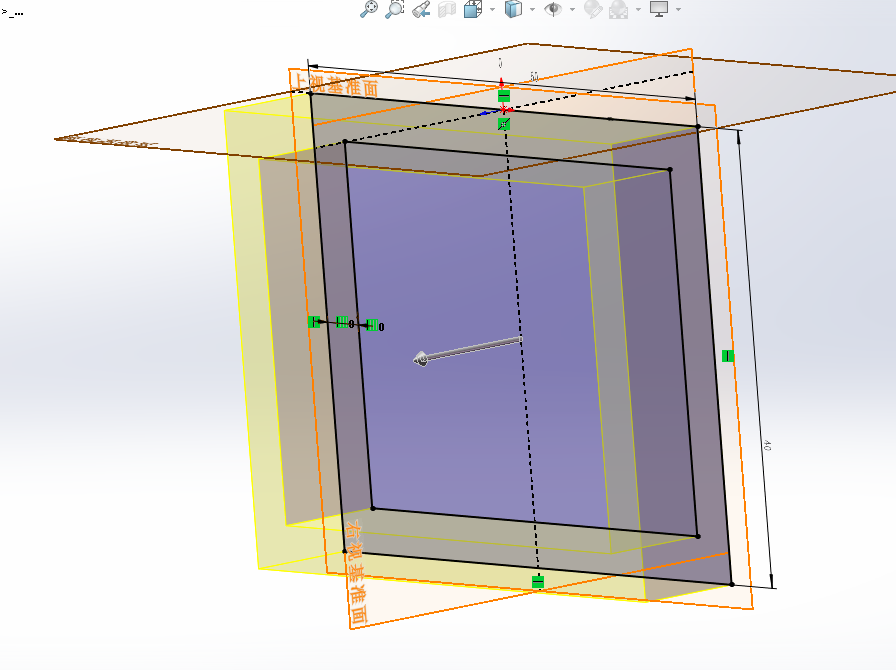Select the 40 vertical dimension text
Viewport: 896px width, 670px height.
[767, 445]
